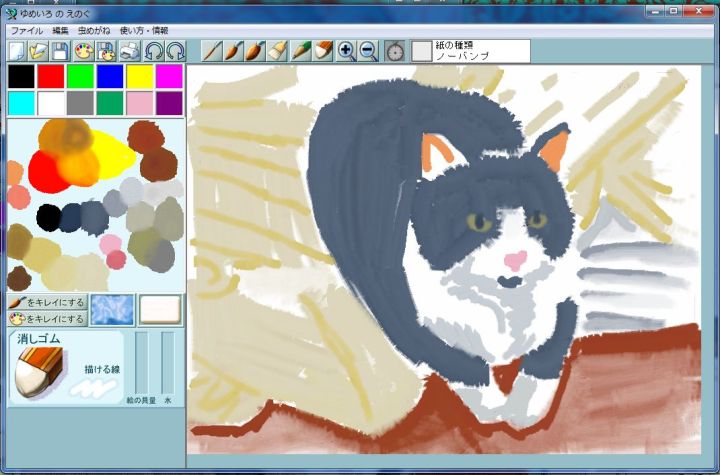Click the new blank canvas icon
Image resolution: width=720 pixels, height=475 pixels.
click(17, 51)
